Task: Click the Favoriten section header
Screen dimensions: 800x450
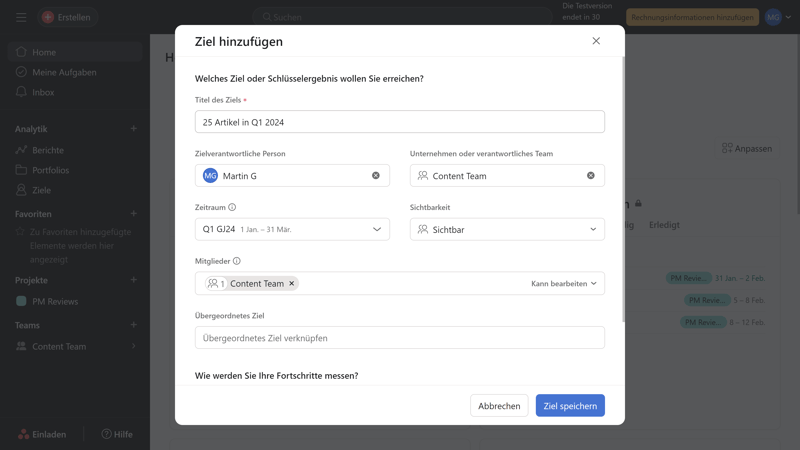Action: [33, 214]
